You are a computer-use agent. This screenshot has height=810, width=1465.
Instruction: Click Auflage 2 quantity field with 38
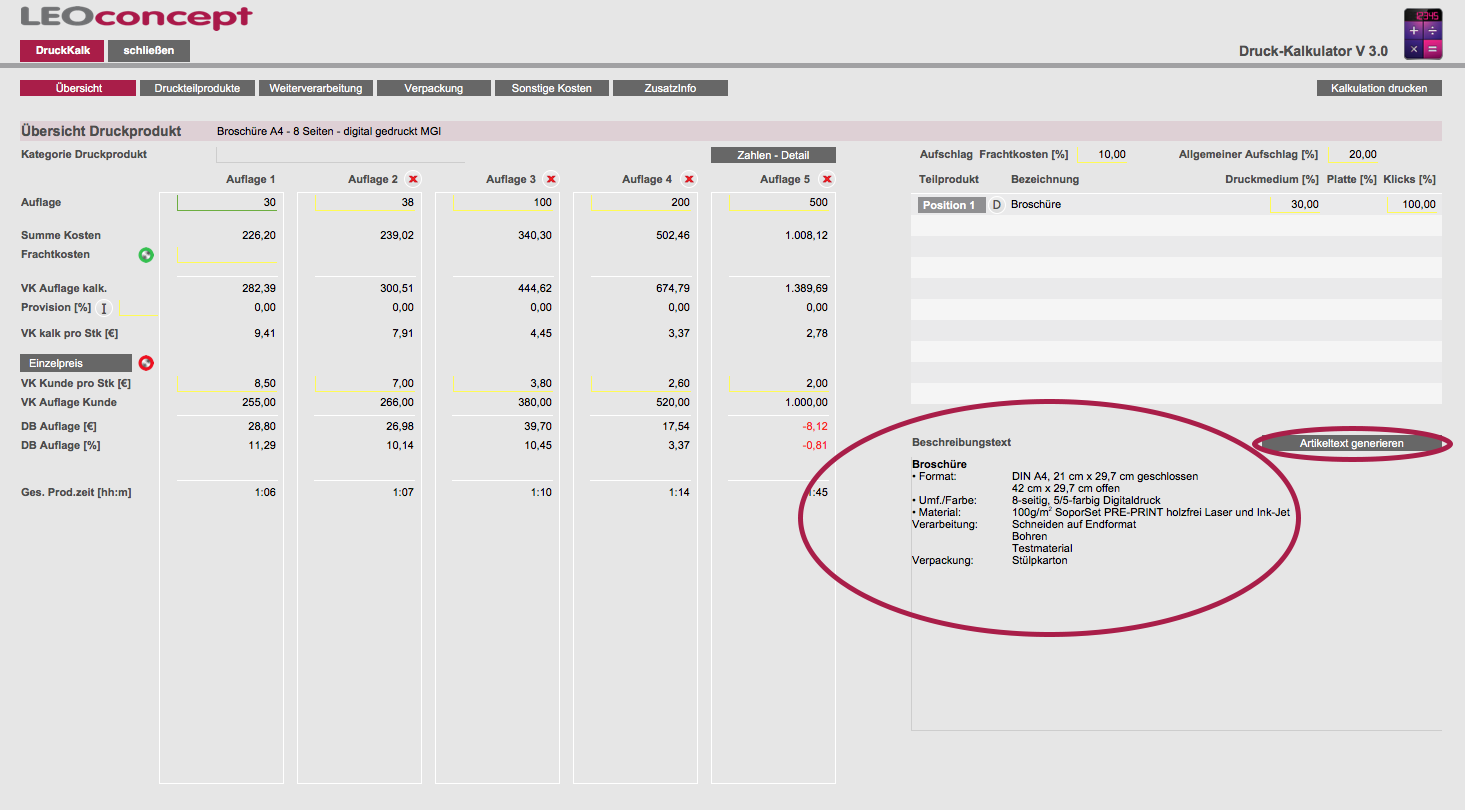pos(366,202)
